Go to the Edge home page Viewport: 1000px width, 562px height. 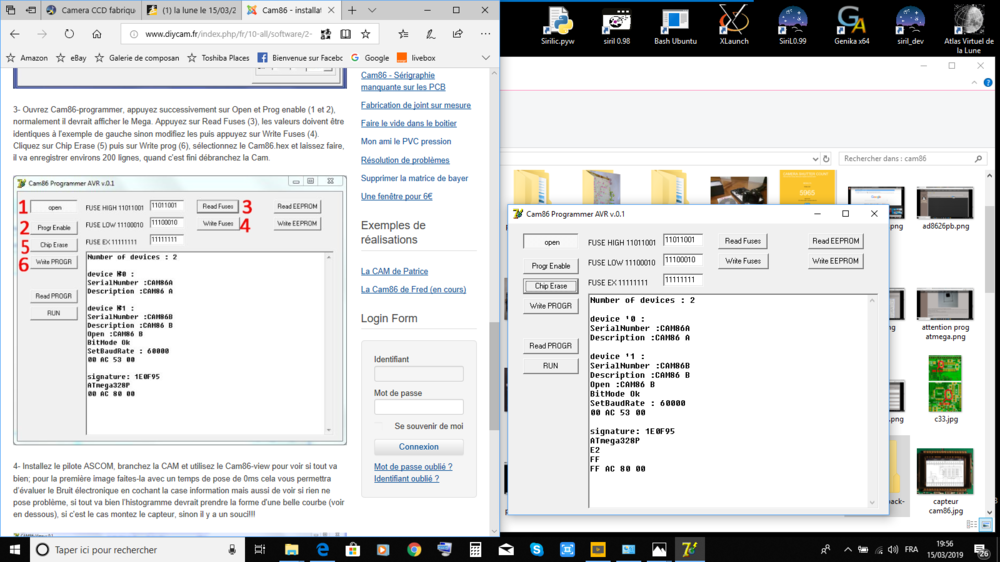click(97, 34)
